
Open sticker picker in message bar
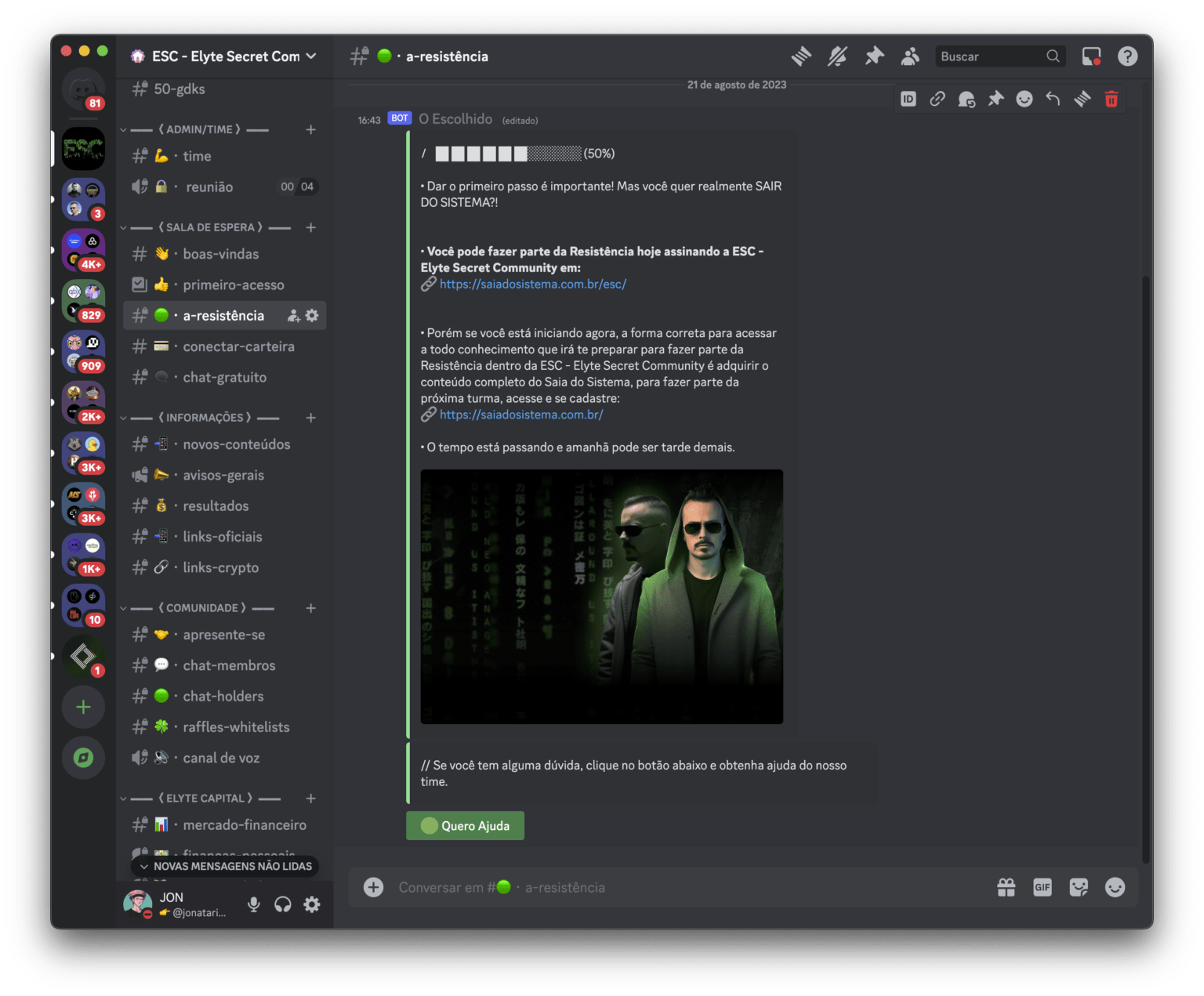[1079, 887]
